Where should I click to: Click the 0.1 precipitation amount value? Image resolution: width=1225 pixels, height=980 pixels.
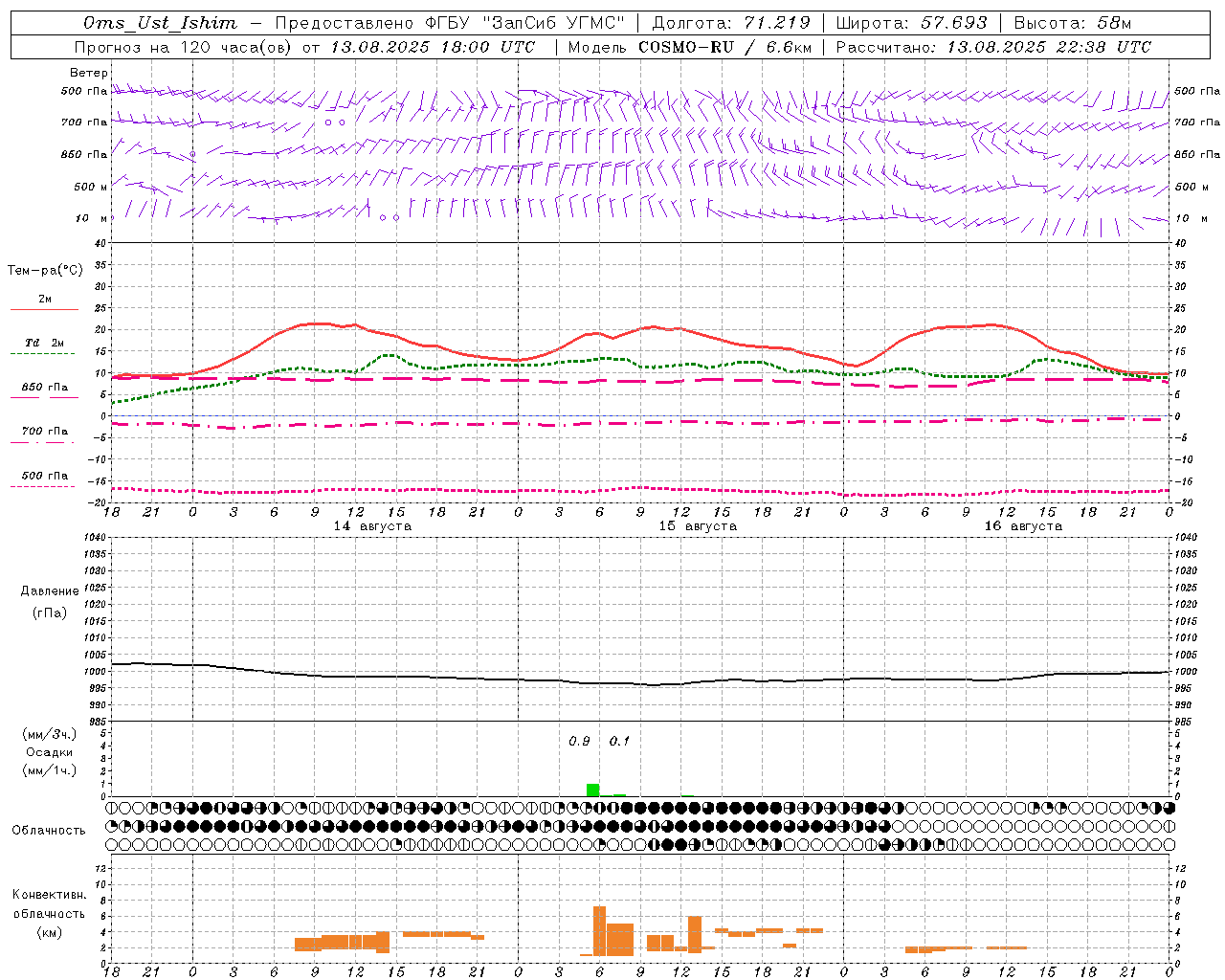[x=619, y=742]
